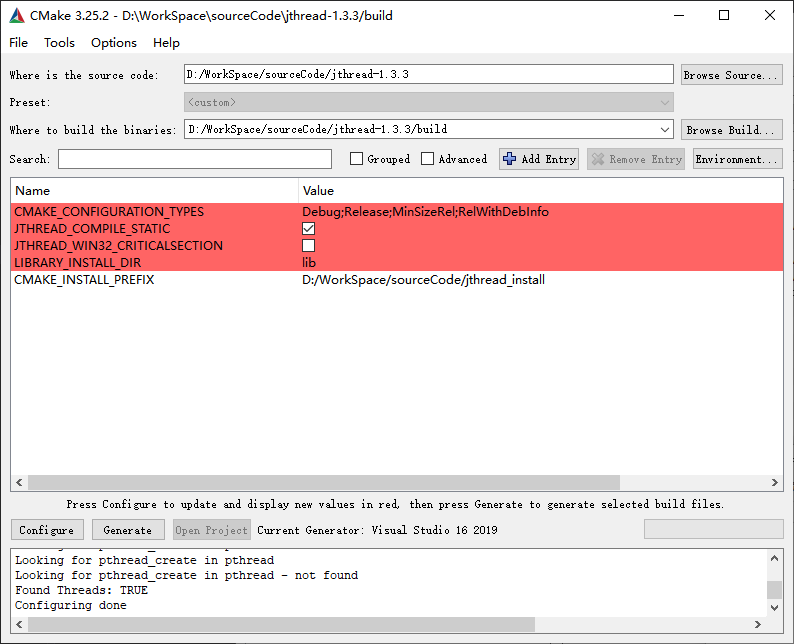794x644 pixels.
Task: Select the CMAKE_CONFIGURATION_TYPES row
Action: (397, 212)
